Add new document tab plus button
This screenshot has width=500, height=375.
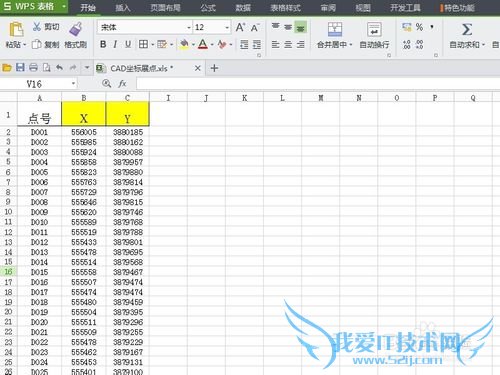tap(214, 68)
